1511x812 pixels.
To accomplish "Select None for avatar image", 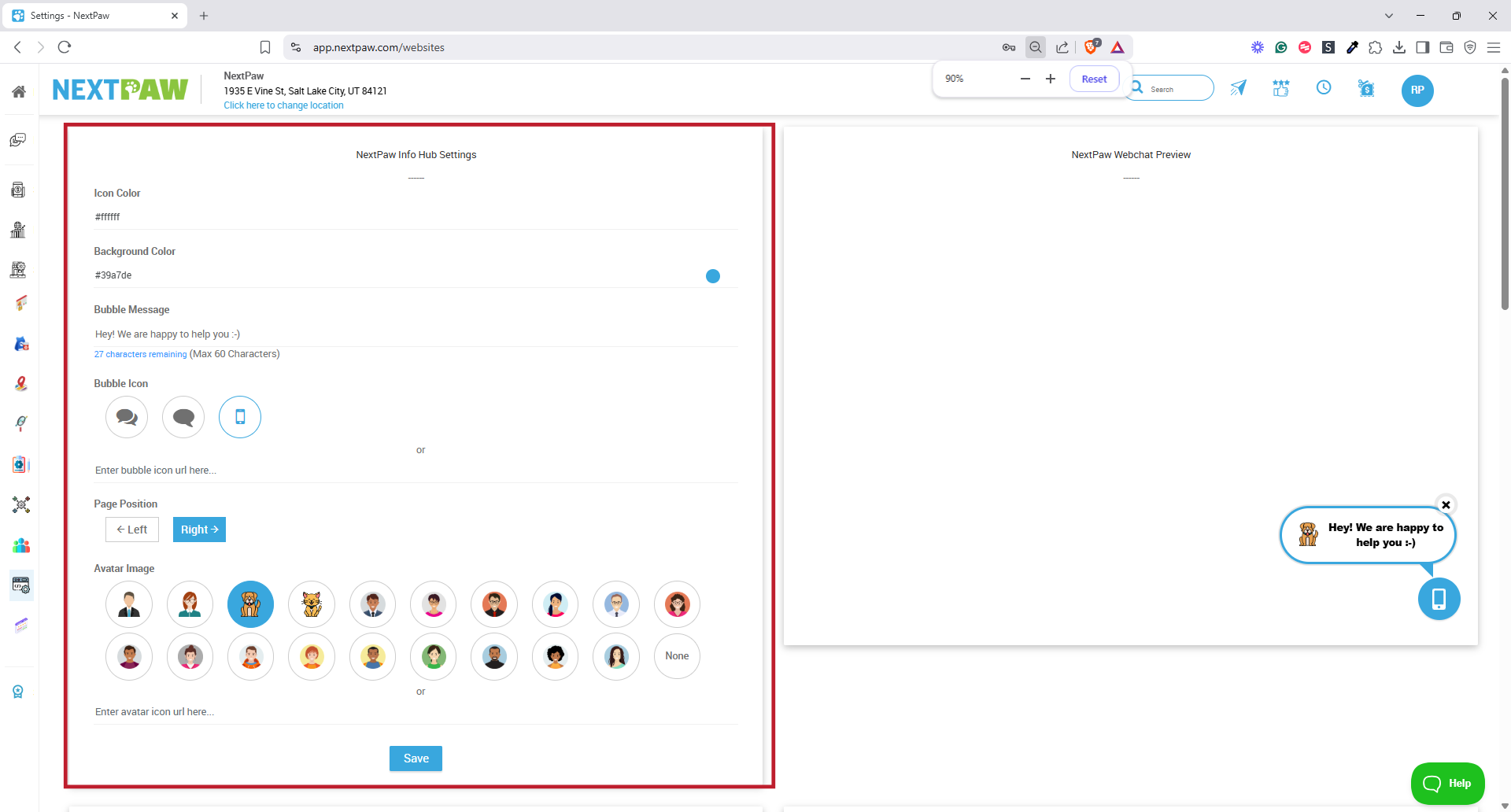I will 677,656.
